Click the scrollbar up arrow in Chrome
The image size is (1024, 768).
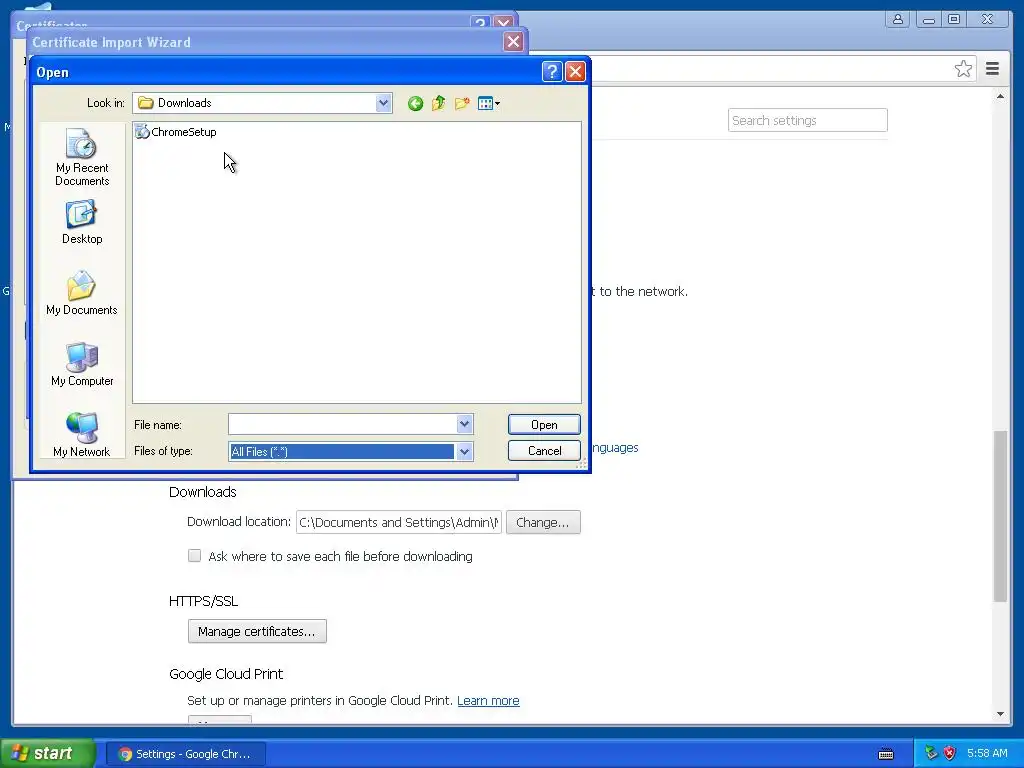1000,97
